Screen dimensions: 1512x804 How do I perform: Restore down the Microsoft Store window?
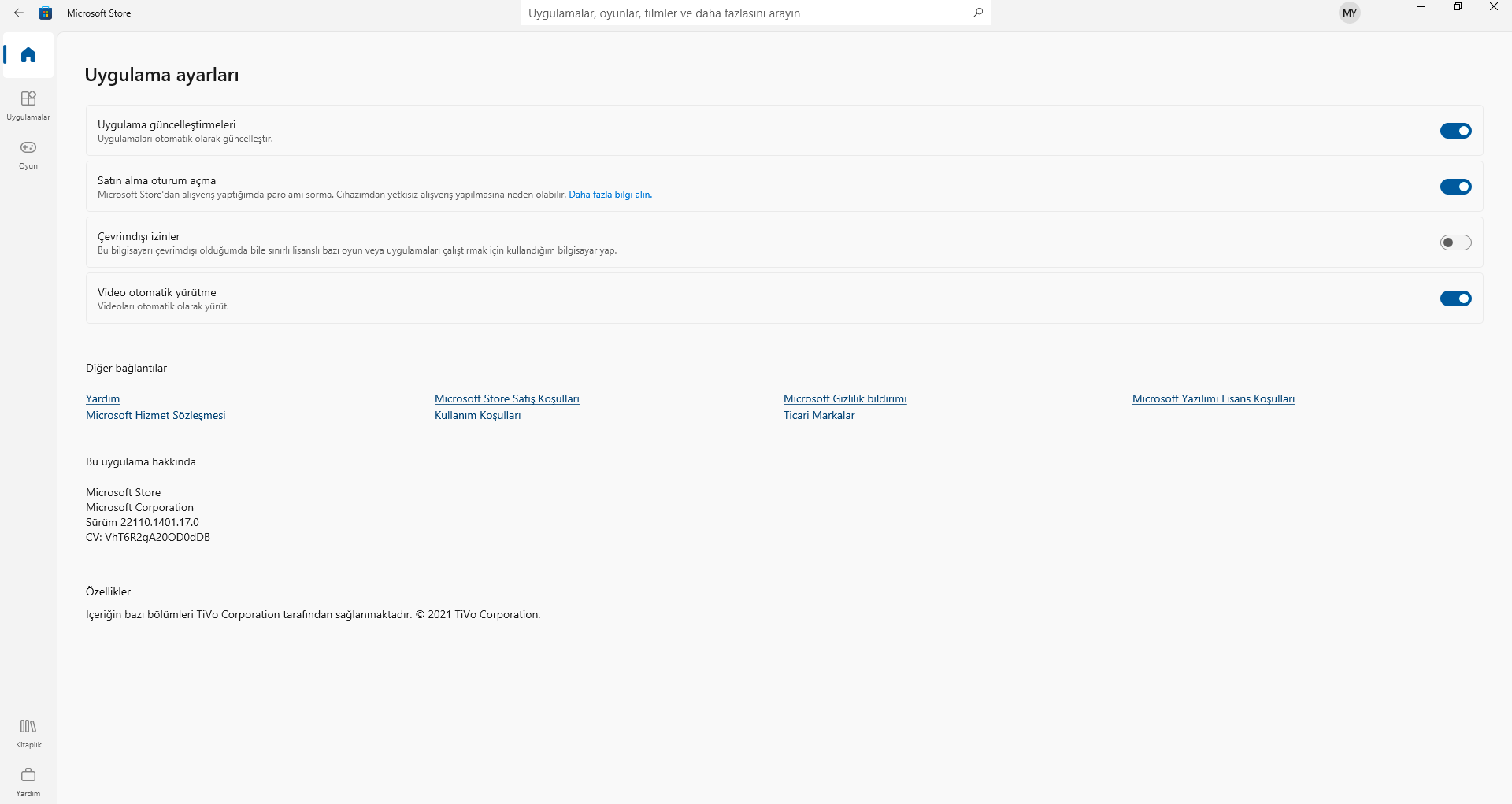1458,7
